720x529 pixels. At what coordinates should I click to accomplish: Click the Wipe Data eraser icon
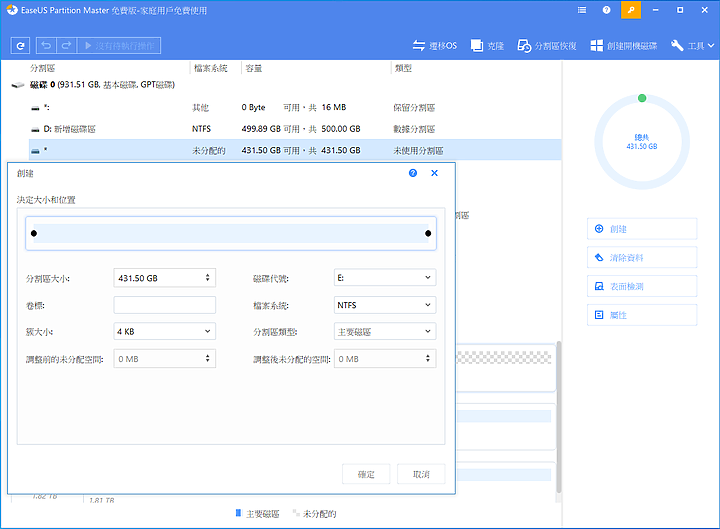point(599,257)
